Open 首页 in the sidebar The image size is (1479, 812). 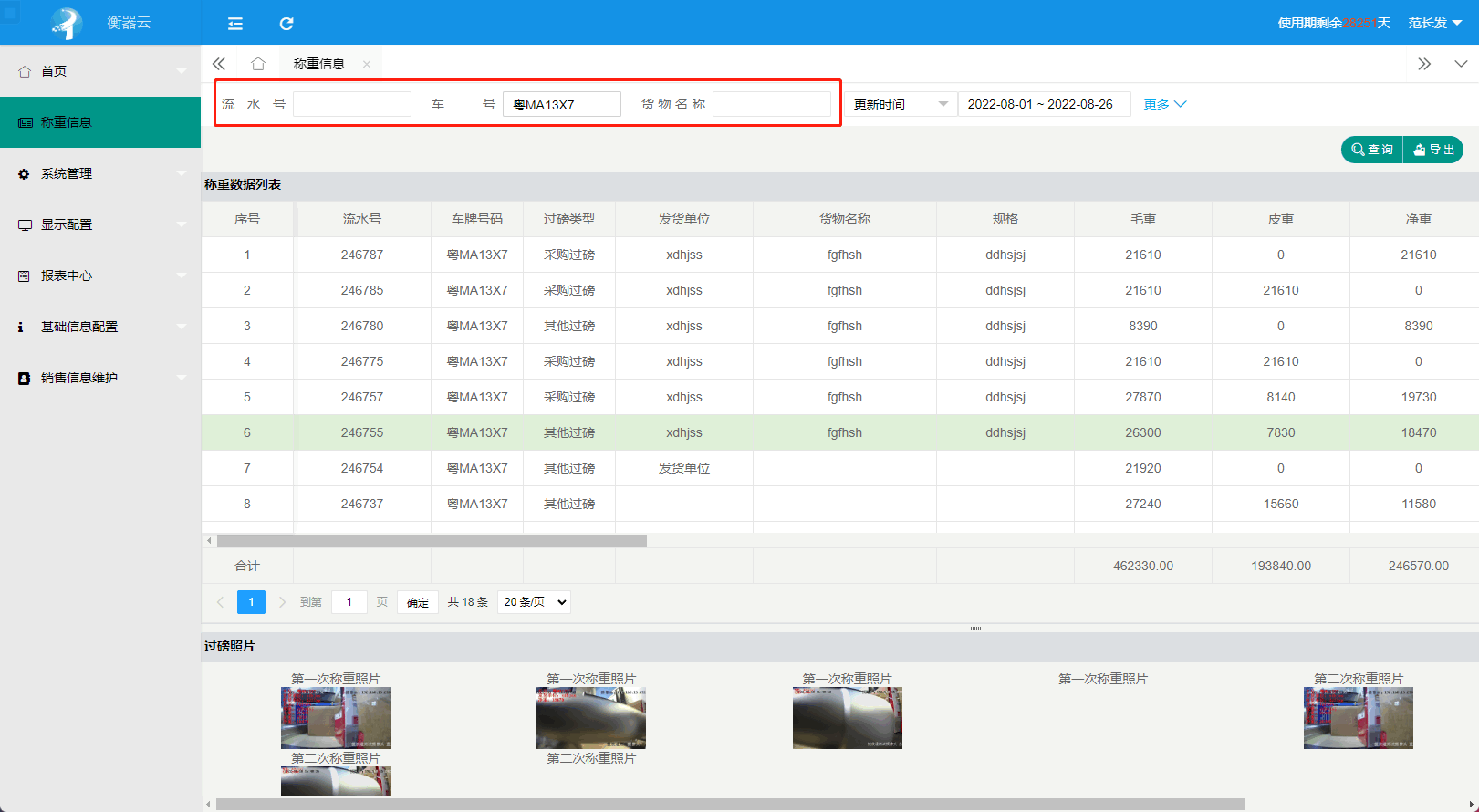coord(100,71)
